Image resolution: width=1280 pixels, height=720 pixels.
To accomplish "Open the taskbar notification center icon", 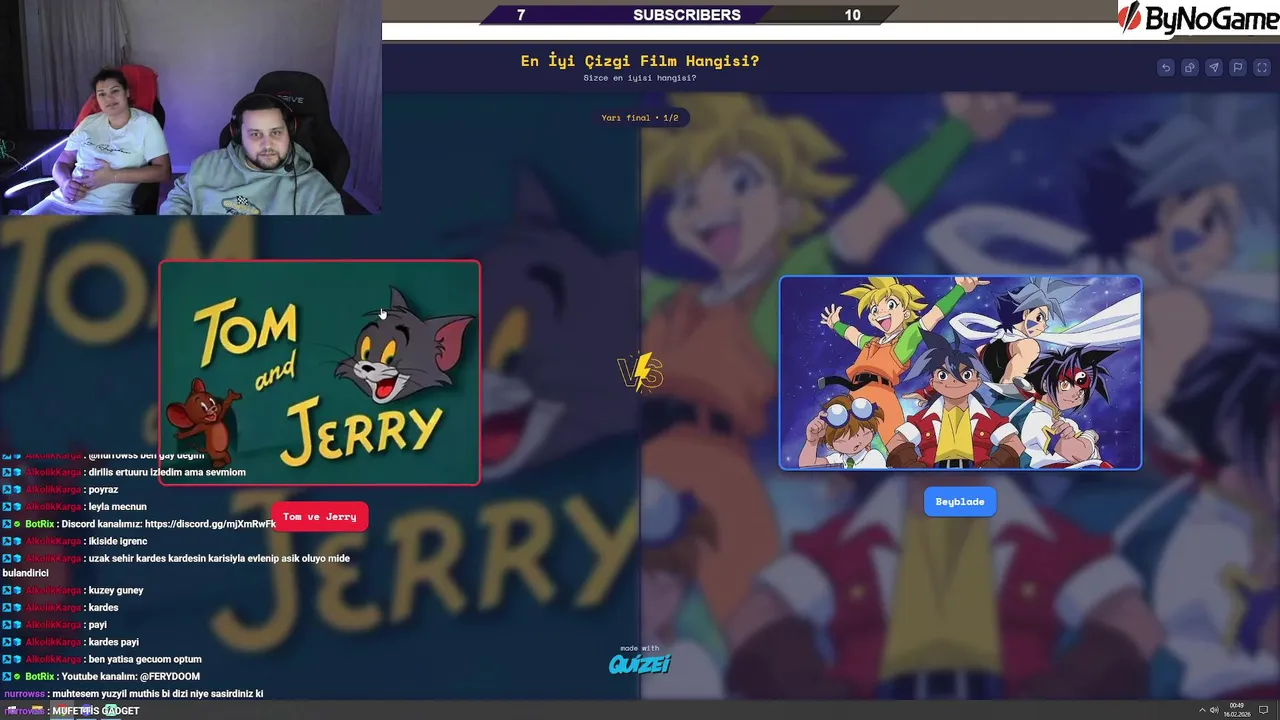I will pos(1263,711).
